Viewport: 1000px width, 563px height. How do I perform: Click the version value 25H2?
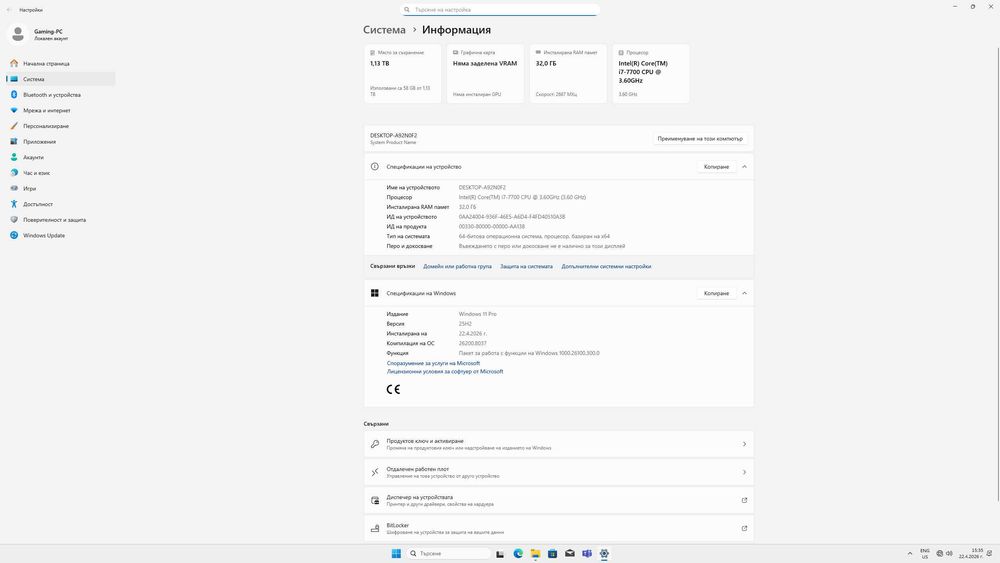[465, 324]
